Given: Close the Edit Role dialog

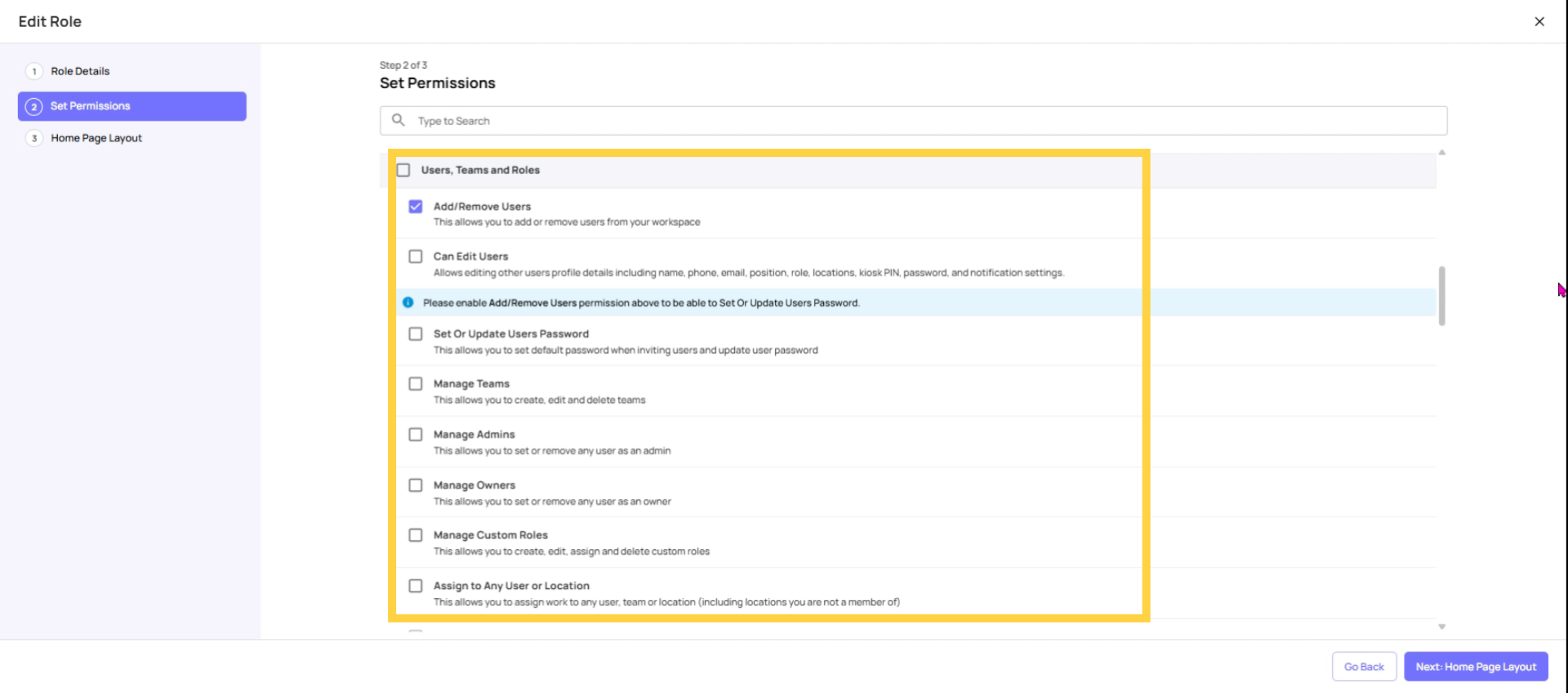Looking at the screenshot, I should click(1539, 21).
